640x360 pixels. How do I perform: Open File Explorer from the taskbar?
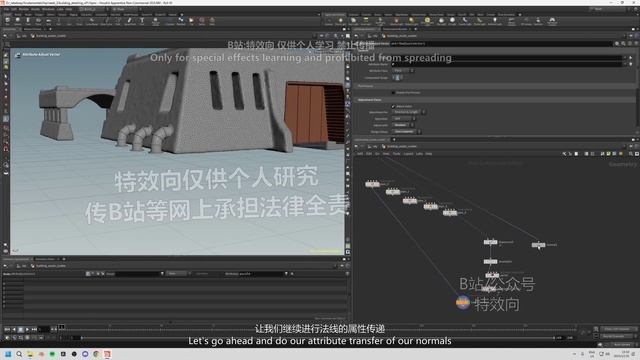click(x=30, y=354)
